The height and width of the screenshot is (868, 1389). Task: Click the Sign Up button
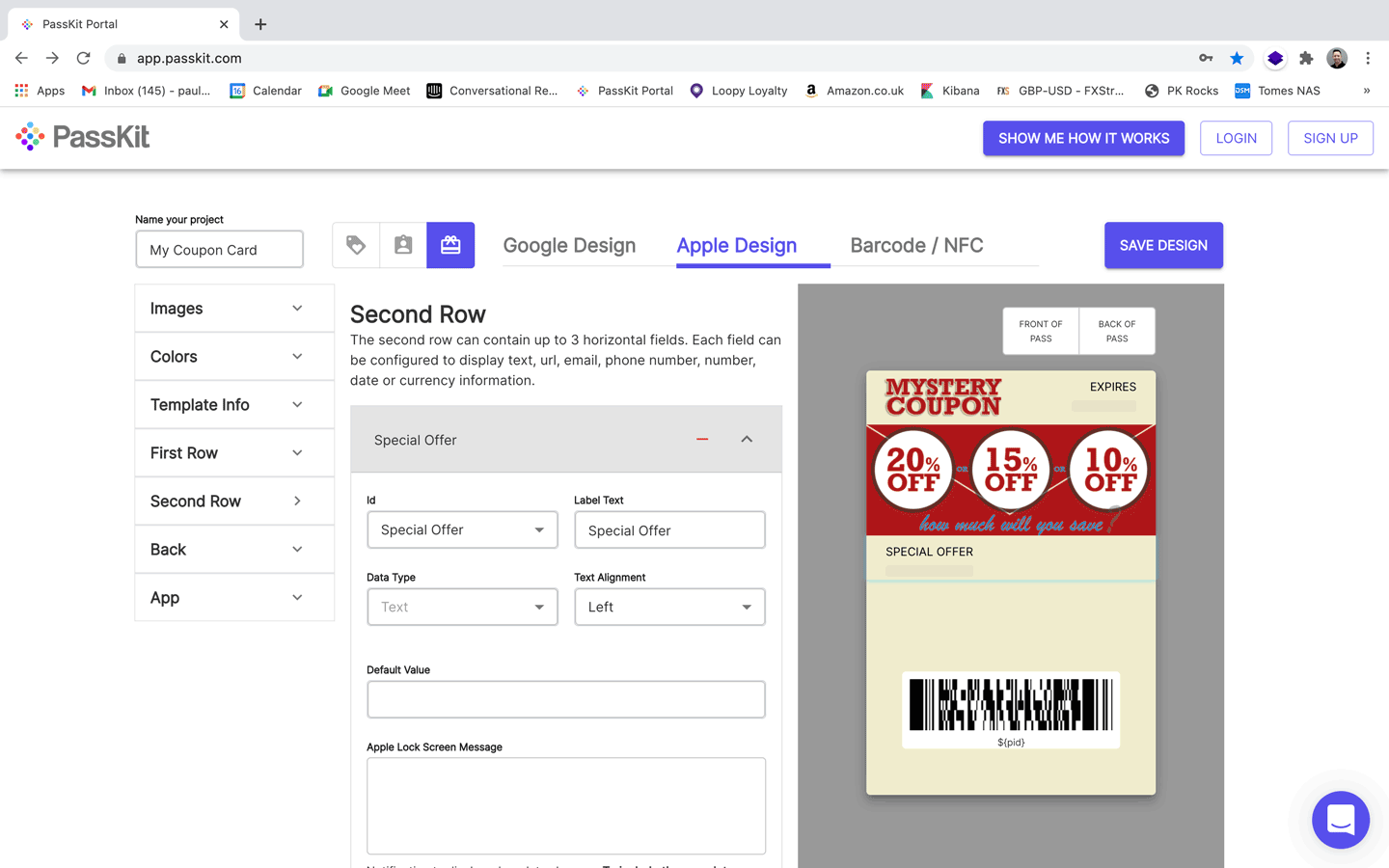coord(1330,138)
